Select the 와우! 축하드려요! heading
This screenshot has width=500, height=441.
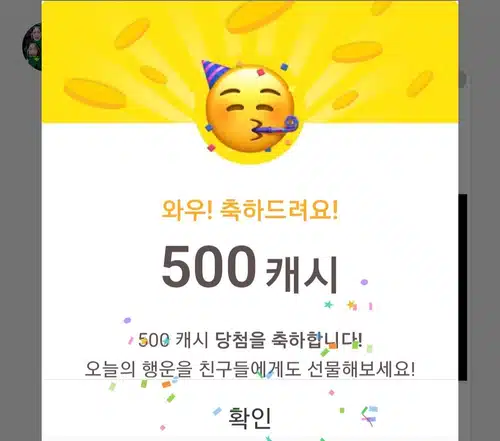click(250, 210)
